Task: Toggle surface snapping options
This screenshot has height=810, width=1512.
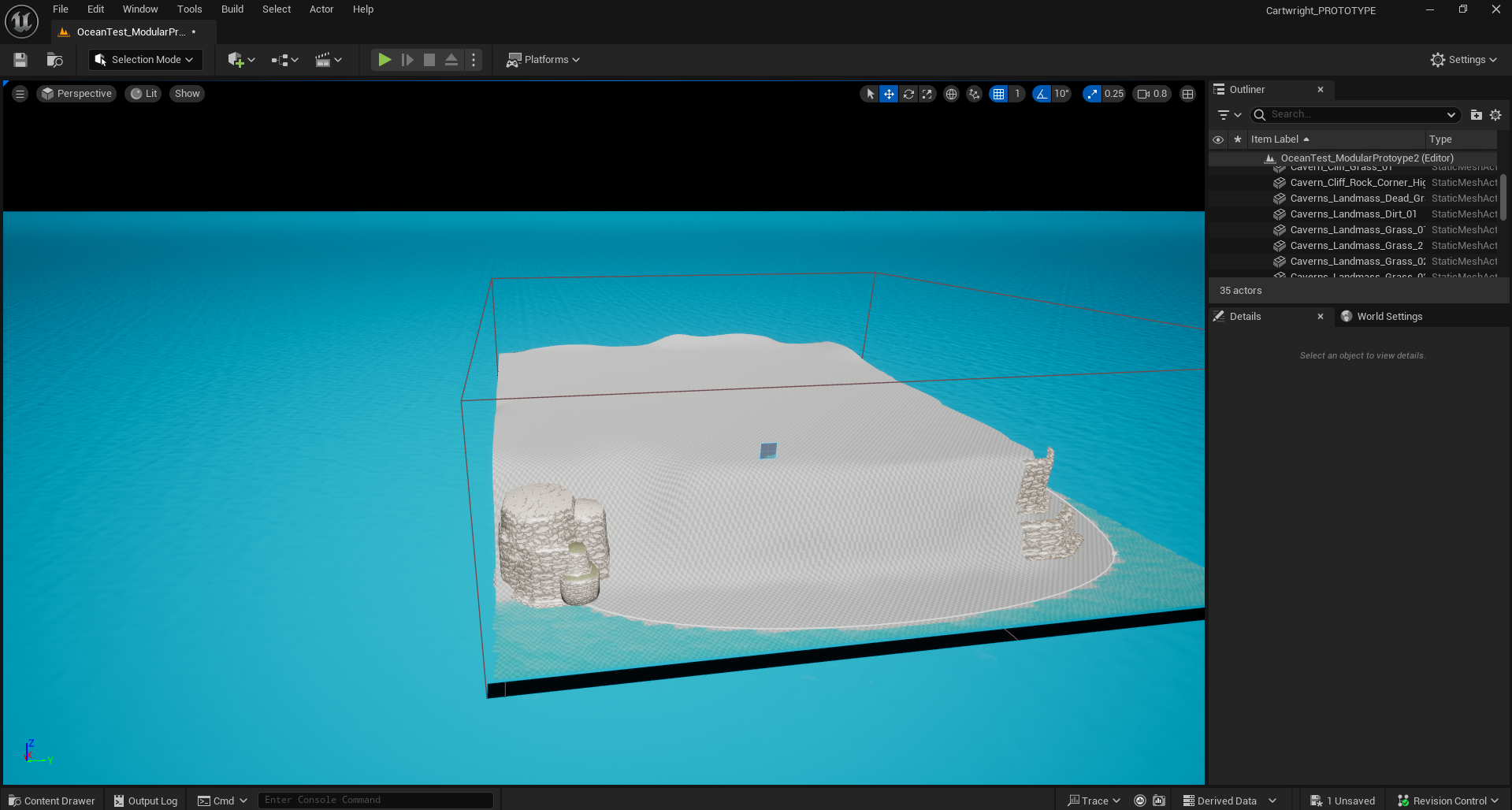Action: tap(975, 94)
